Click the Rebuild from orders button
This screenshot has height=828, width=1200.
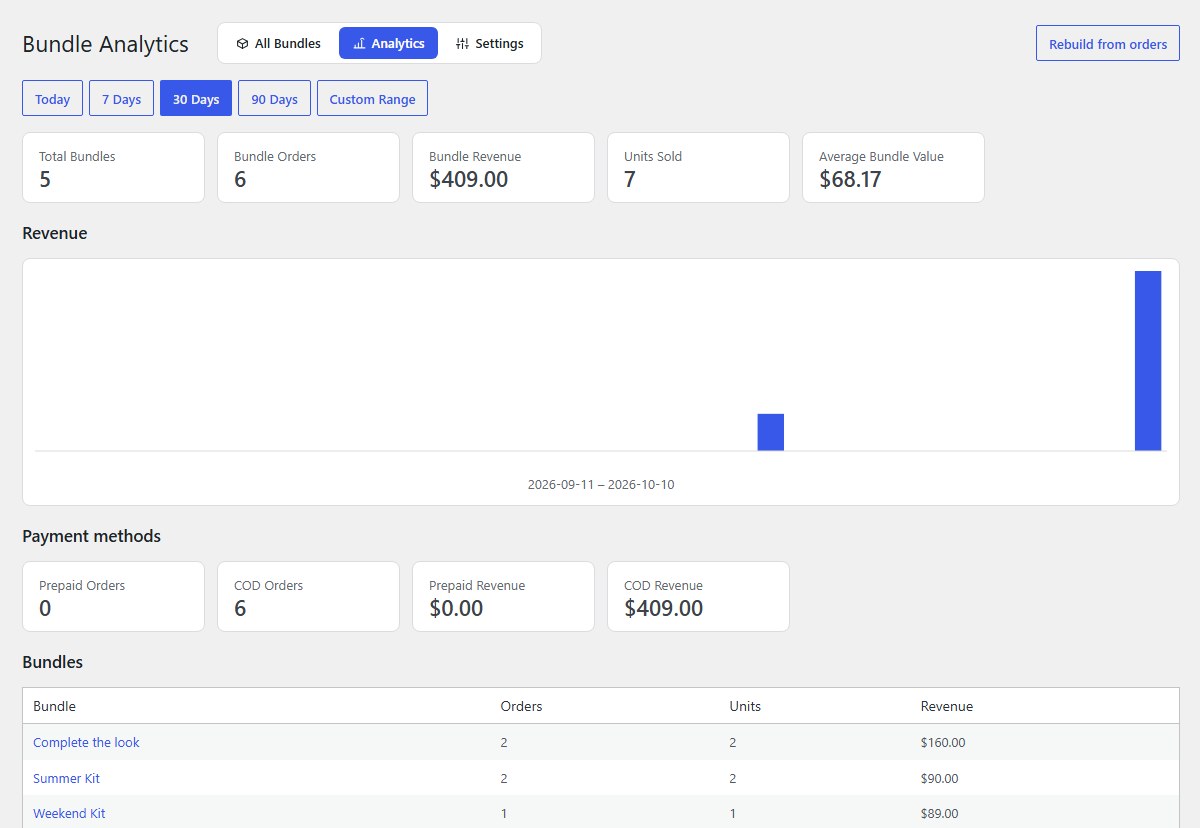(1108, 44)
